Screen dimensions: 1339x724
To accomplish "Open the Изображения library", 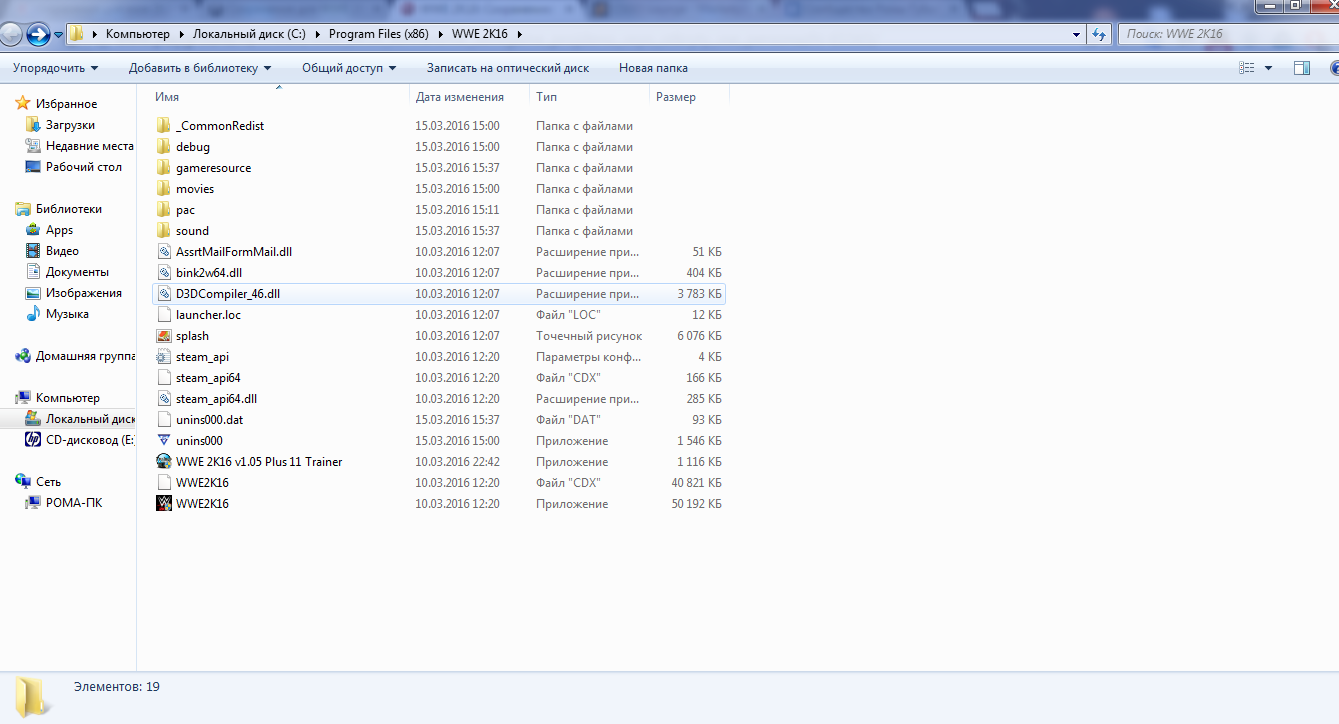I will click(x=73, y=293).
